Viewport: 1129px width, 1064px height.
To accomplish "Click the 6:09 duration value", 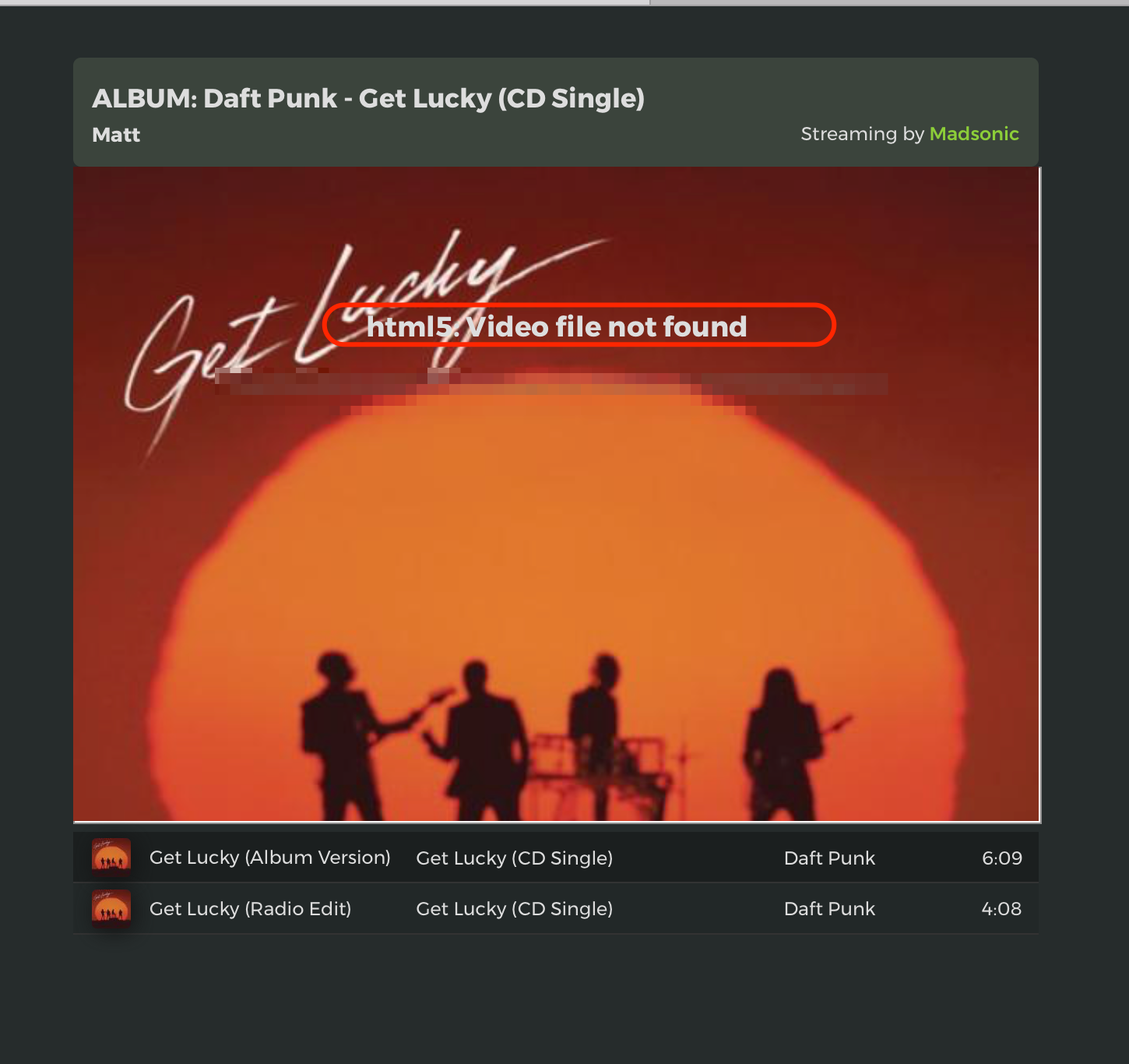I will pyautogui.click(x=1002, y=858).
